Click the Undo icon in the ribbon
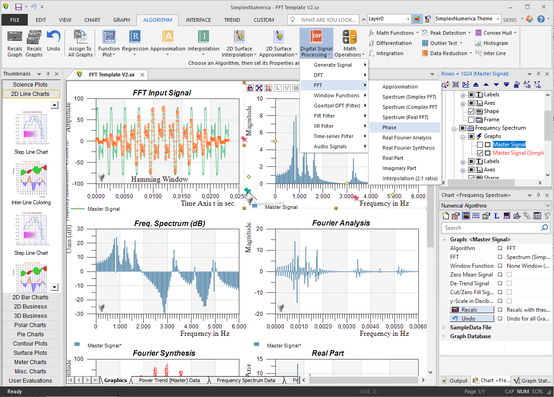The image size is (554, 397). coord(53,41)
